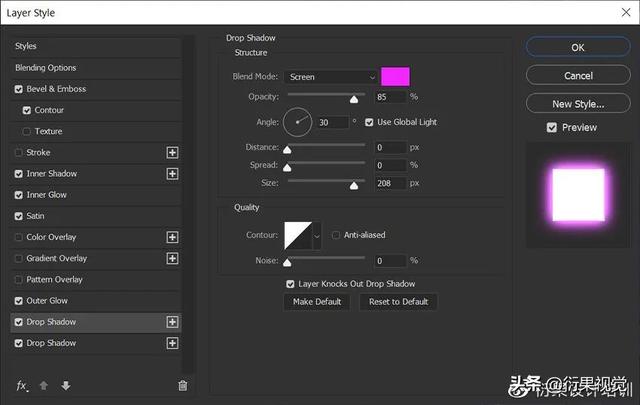The height and width of the screenshot is (405, 640).
Task: Add another Color Overlay with plus icon
Action: pos(172,238)
